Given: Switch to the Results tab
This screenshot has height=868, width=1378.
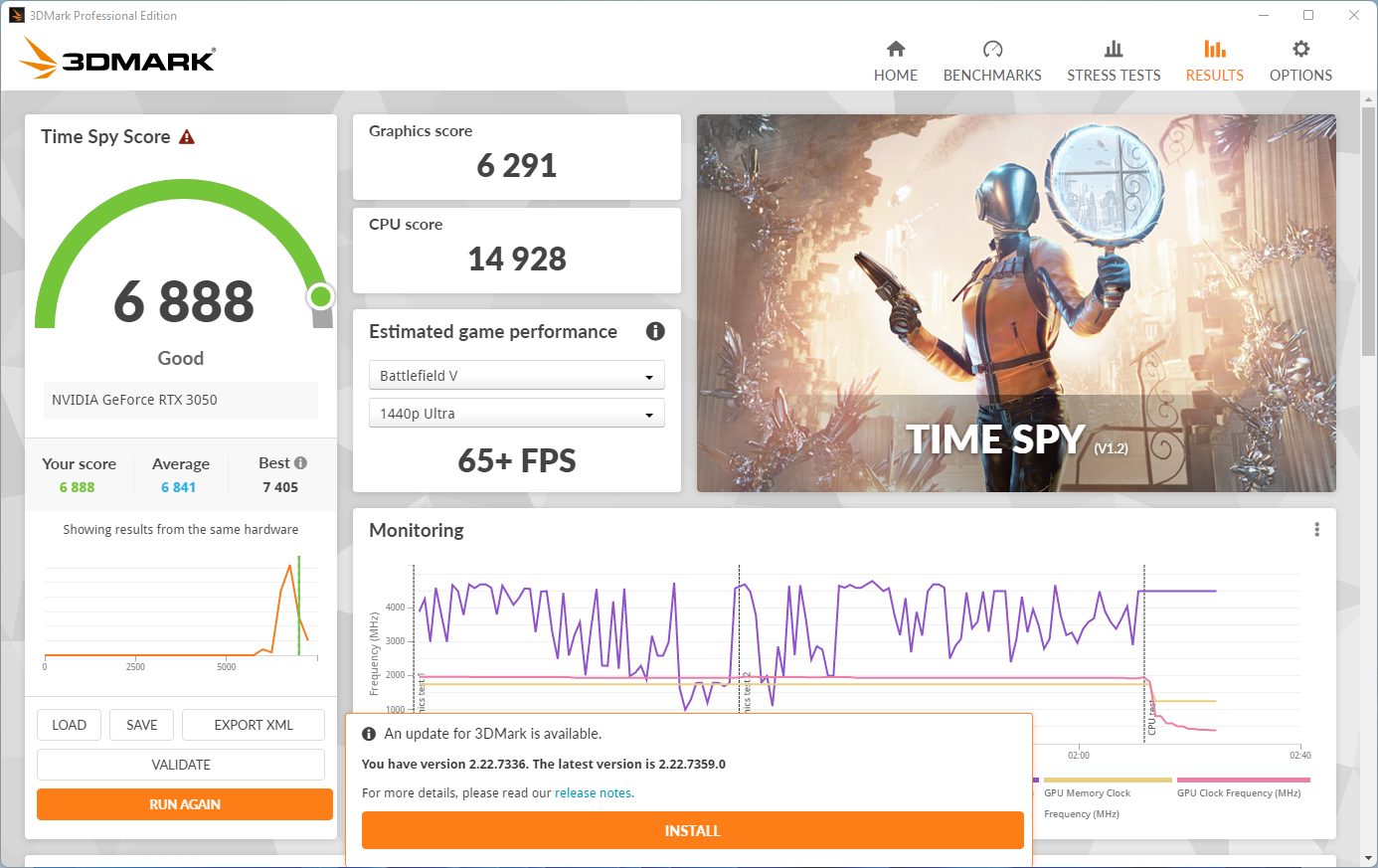Looking at the screenshot, I should 1214,60.
